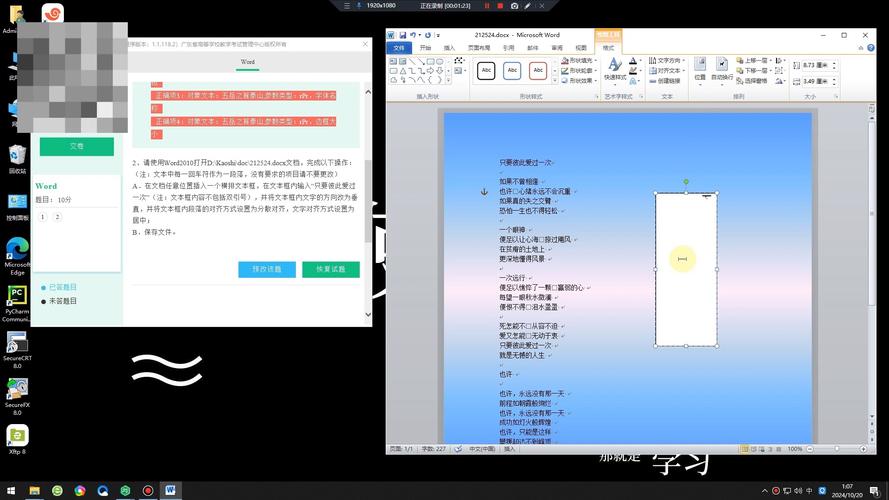Screen dimensions: 889x500
Task: Expand the Text Direction (文字方向) dropdown
Action: tap(668, 60)
